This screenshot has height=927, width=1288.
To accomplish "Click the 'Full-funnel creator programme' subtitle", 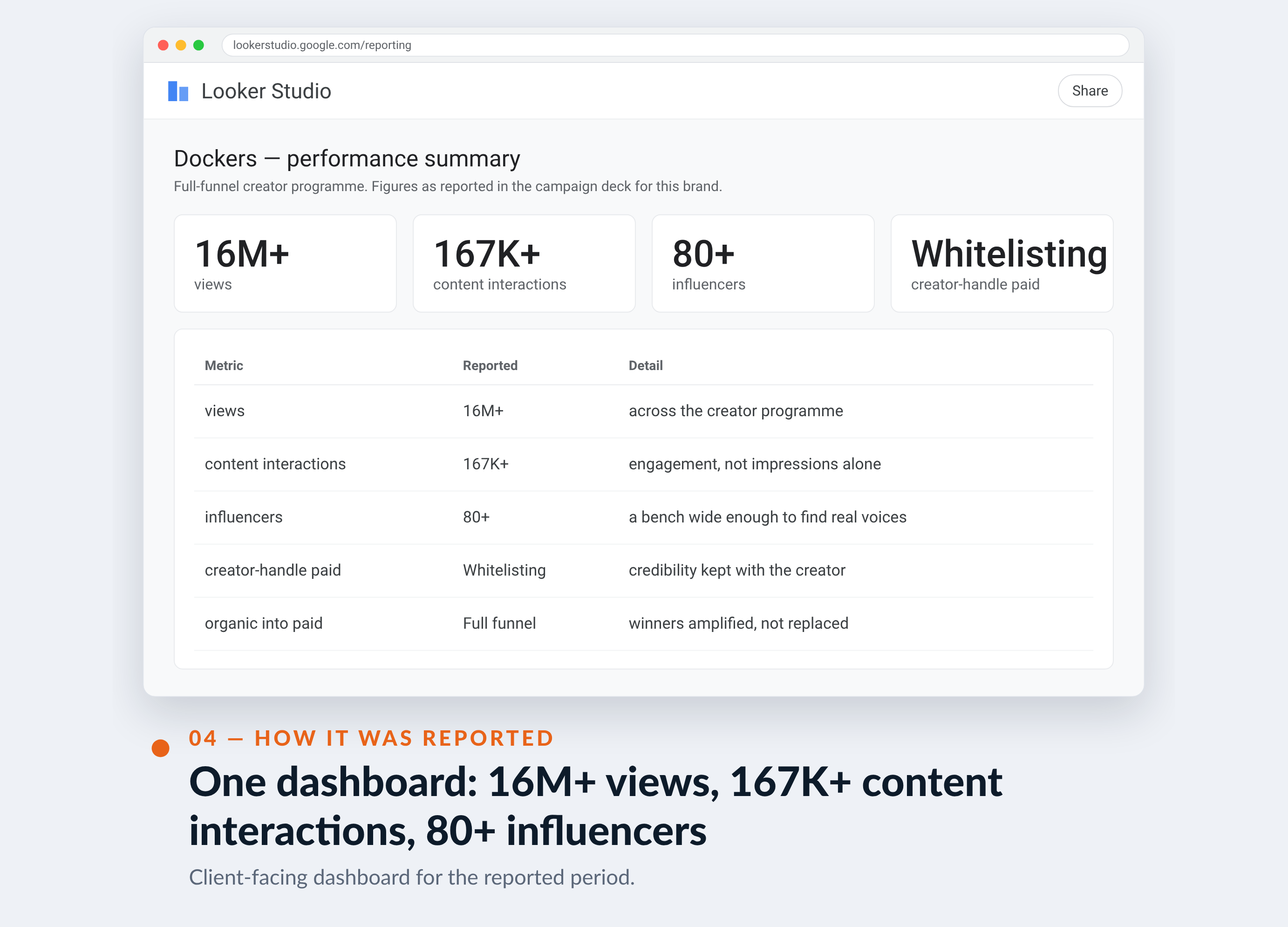I will tap(448, 186).
